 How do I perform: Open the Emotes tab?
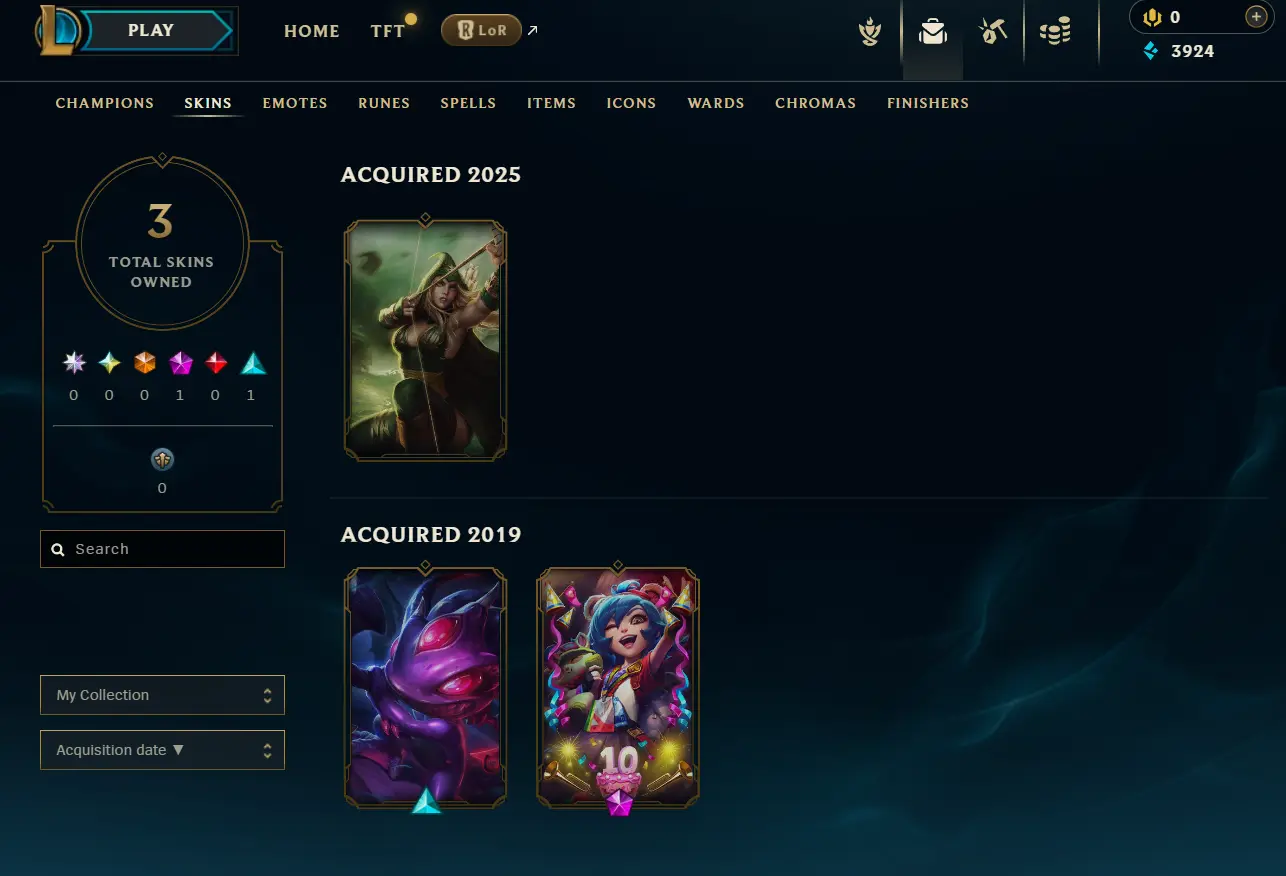(295, 103)
